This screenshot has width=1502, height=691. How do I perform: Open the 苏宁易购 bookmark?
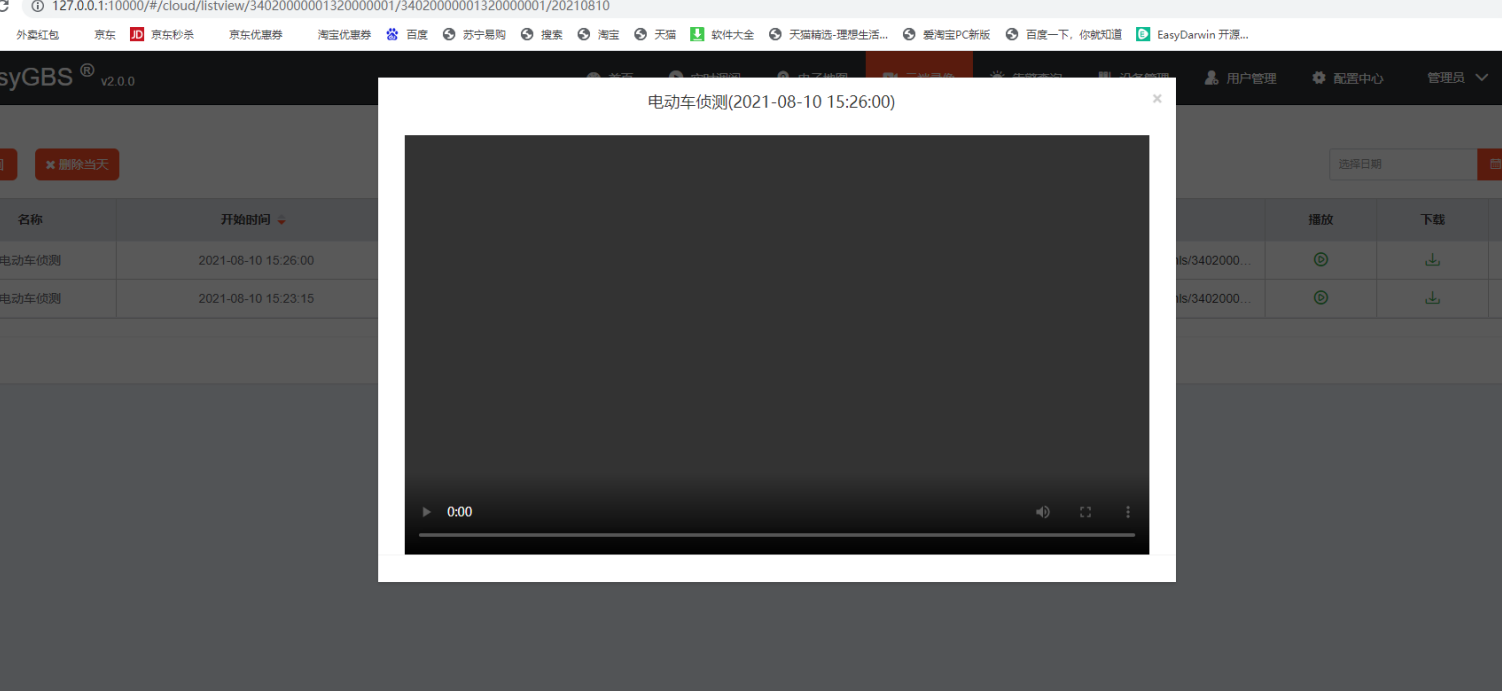pyautogui.click(x=474, y=34)
